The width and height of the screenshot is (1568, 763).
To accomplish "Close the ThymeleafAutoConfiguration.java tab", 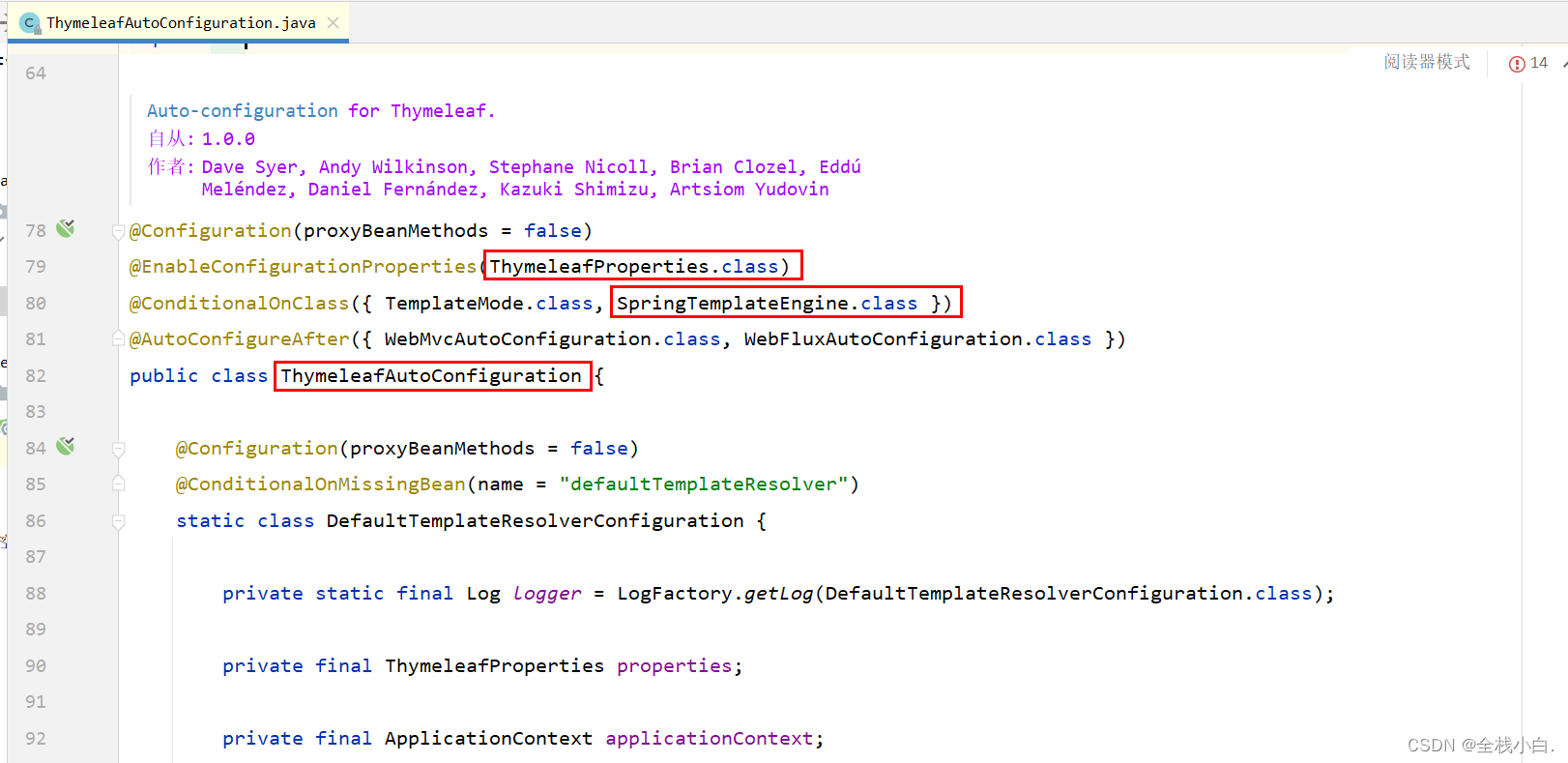I will (x=334, y=22).
